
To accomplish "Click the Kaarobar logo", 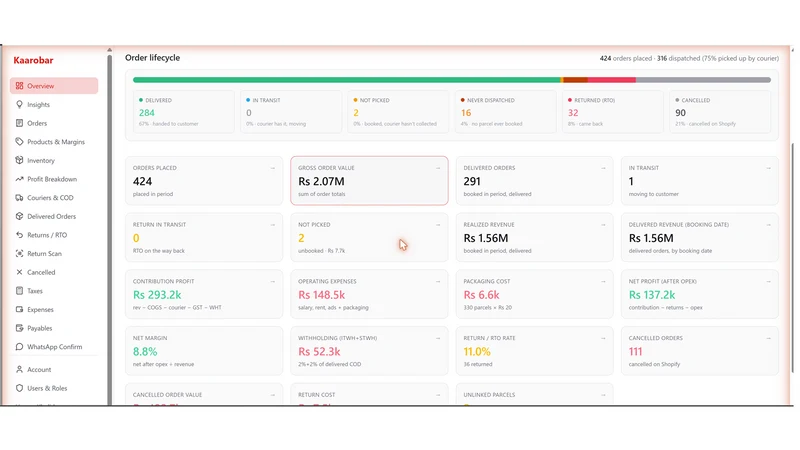I will coord(33,60).
